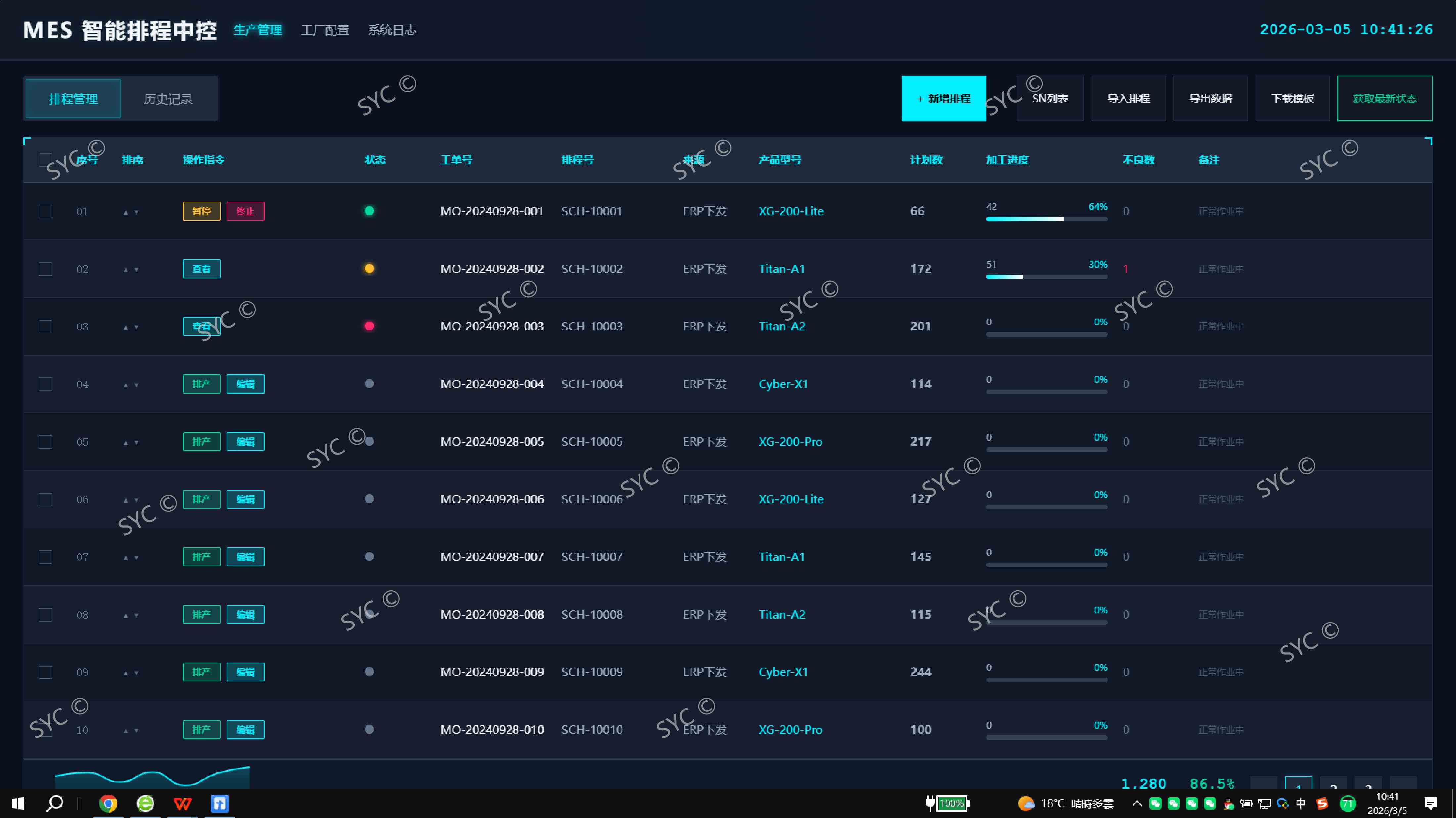This screenshot has width=1456, height=818.
Task: Open Windows Start menu
Action: pyautogui.click(x=18, y=803)
